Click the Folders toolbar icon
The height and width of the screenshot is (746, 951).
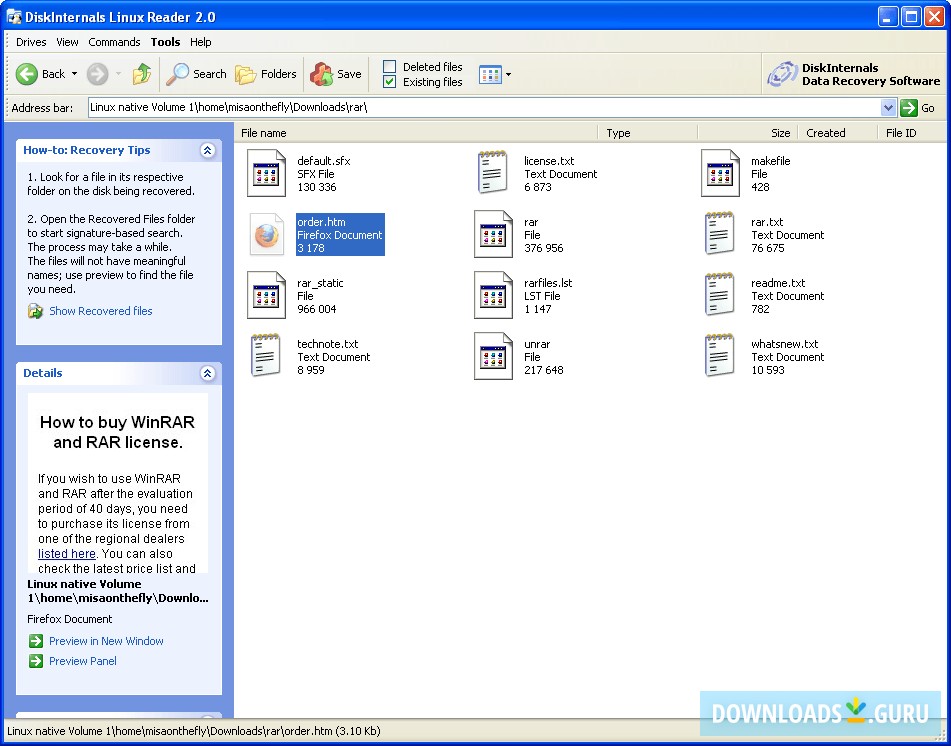click(243, 73)
